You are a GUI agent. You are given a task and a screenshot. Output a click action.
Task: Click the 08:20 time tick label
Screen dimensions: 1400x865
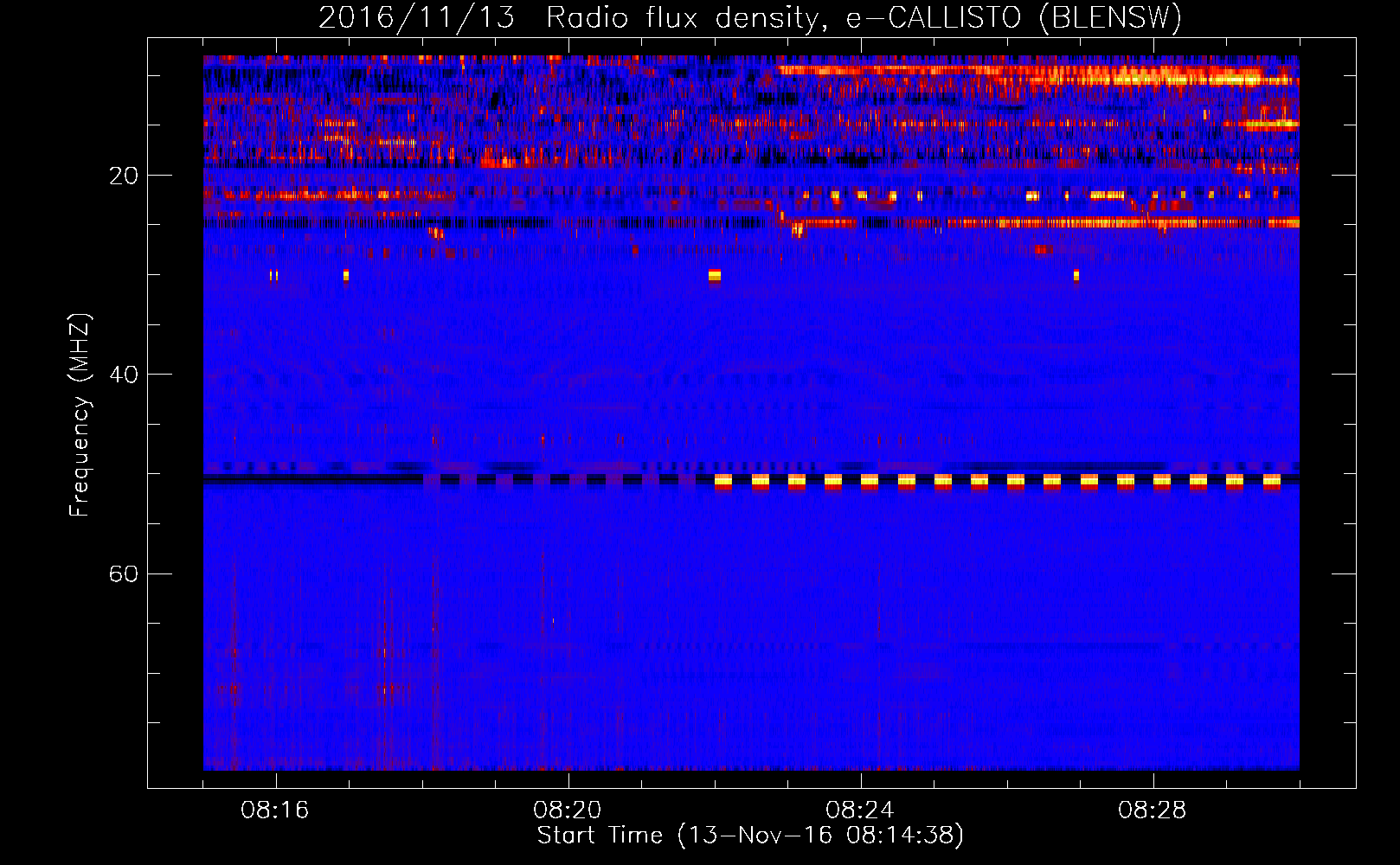click(568, 811)
